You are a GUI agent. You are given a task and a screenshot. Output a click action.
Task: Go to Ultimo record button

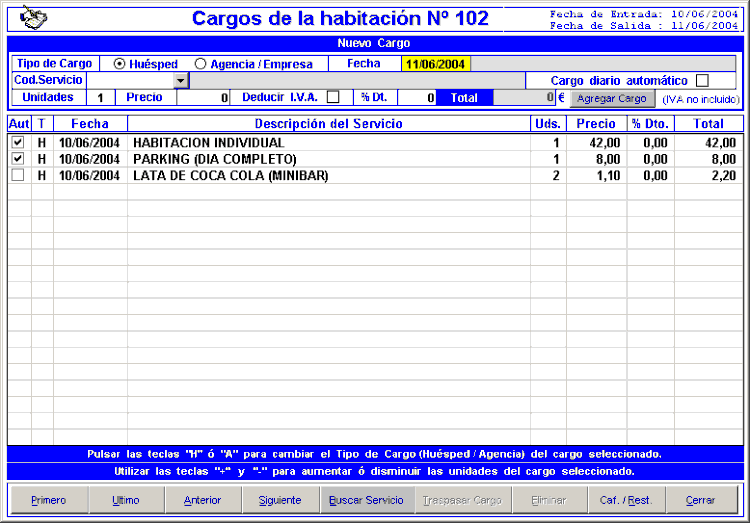point(126,500)
